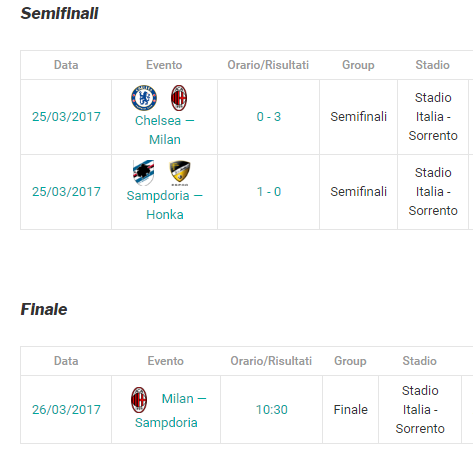The height and width of the screenshot is (452, 473).
Task: Click the 10:30 kickoff time link
Action: coord(272,410)
